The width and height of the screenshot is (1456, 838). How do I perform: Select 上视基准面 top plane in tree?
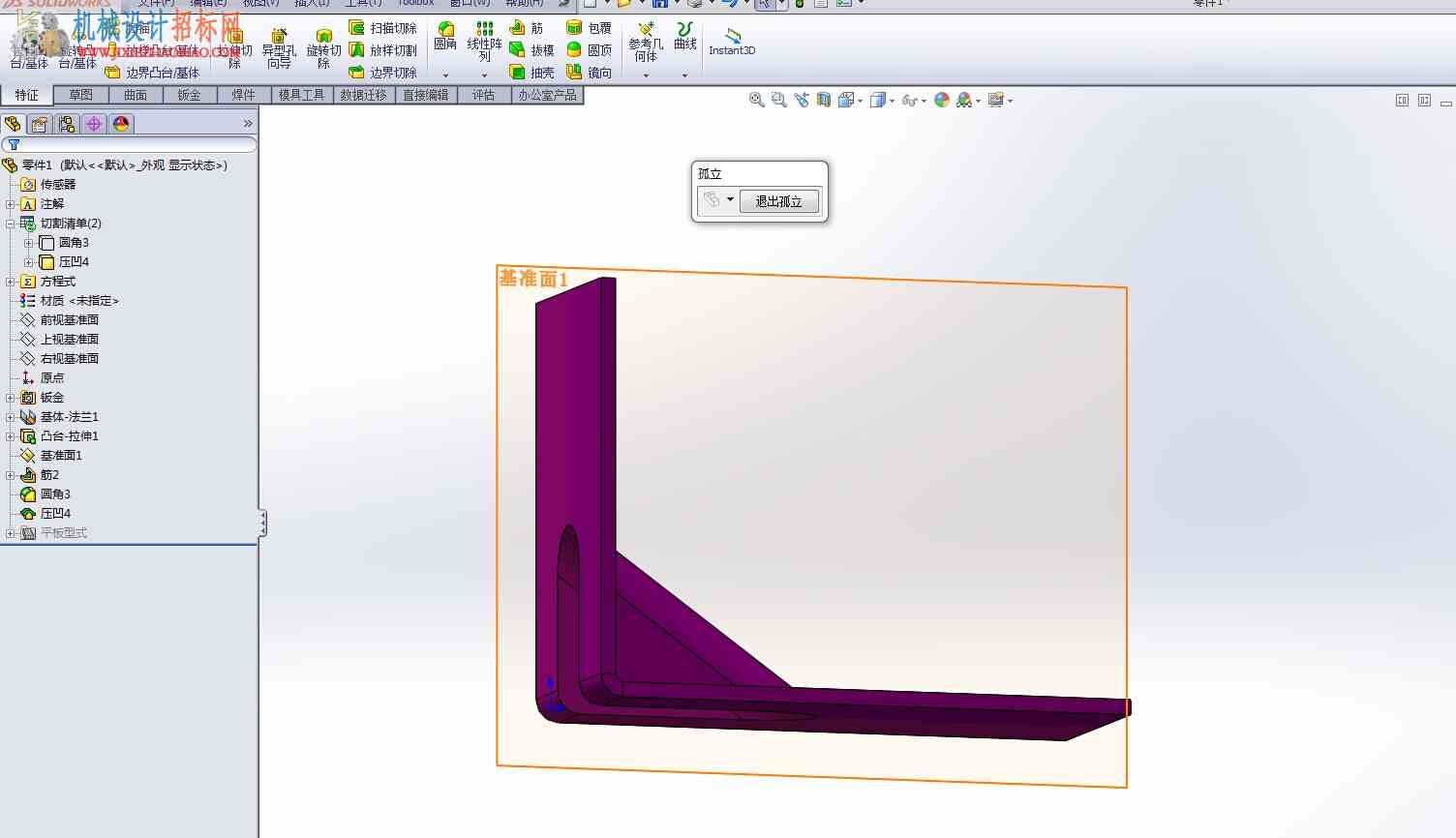(69, 340)
